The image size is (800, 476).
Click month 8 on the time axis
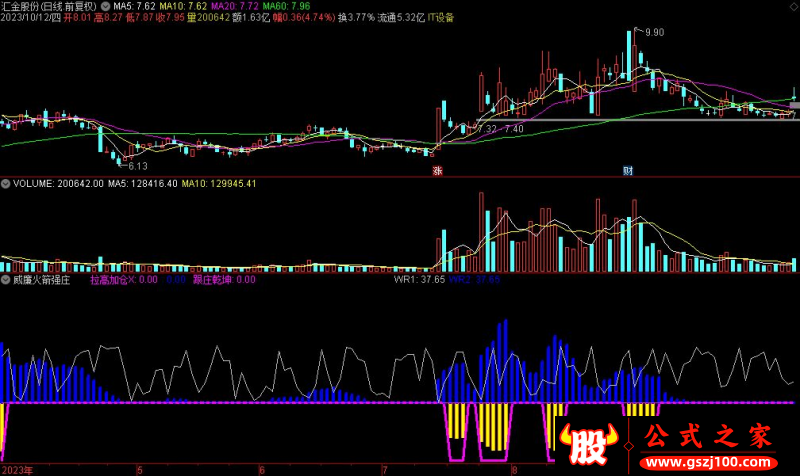[514, 470]
